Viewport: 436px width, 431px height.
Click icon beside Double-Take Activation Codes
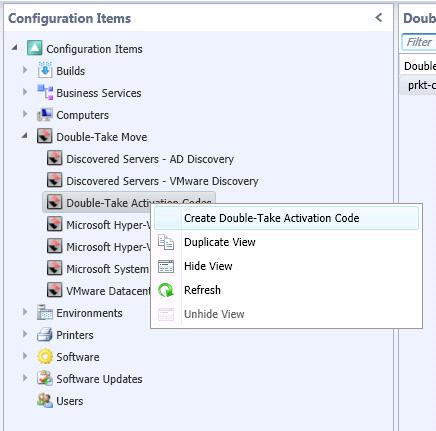55,202
